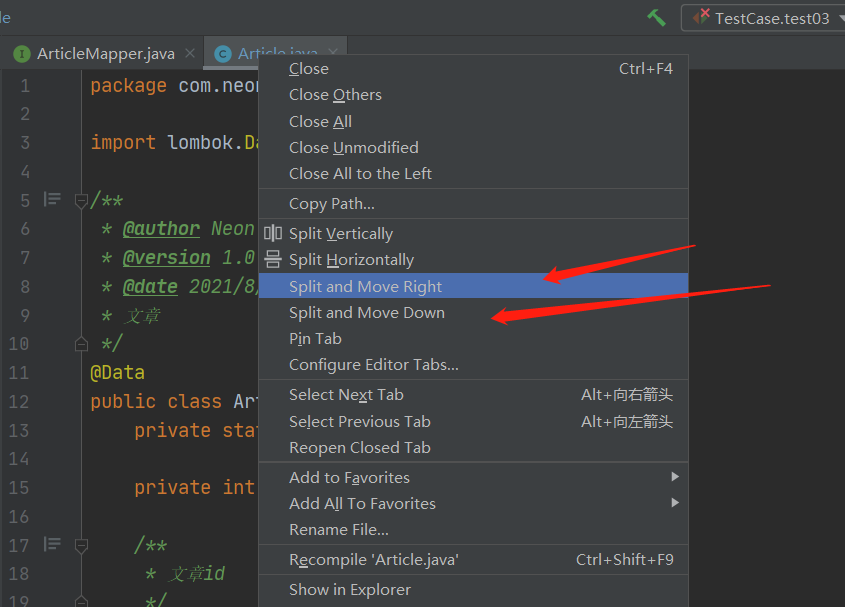Expand the Add All To Favorites submenu arrow
Viewport: 845px width, 607px height.
point(675,502)
